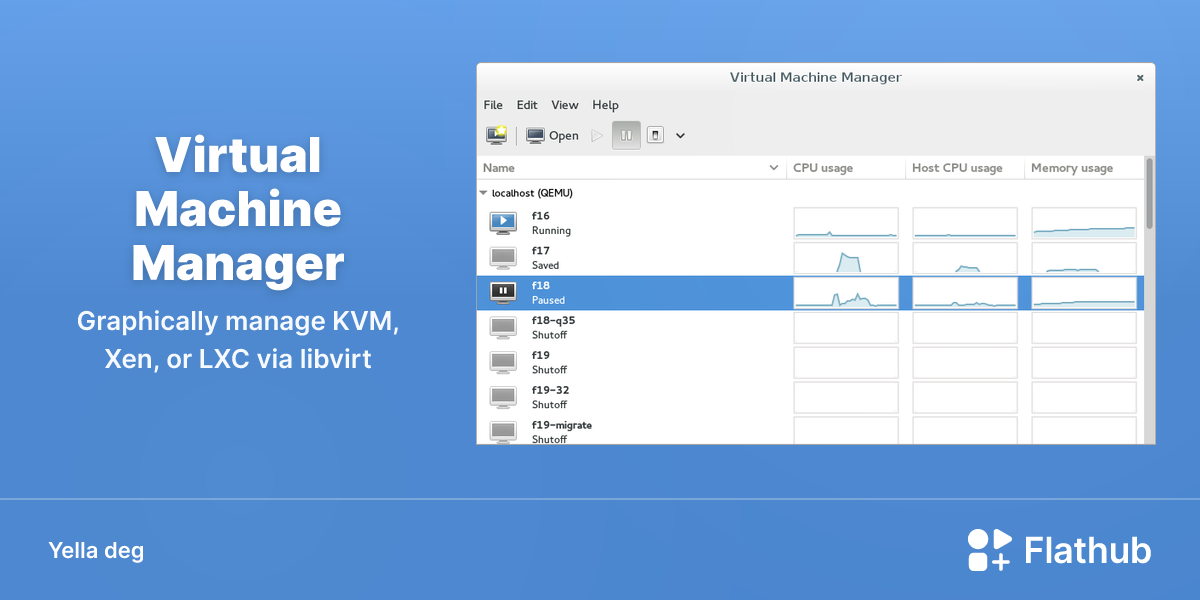Select the f19-migrate VM icon
Image resolution: width=1200 pixels, height=600 pixels.
[x=503, y=431]
